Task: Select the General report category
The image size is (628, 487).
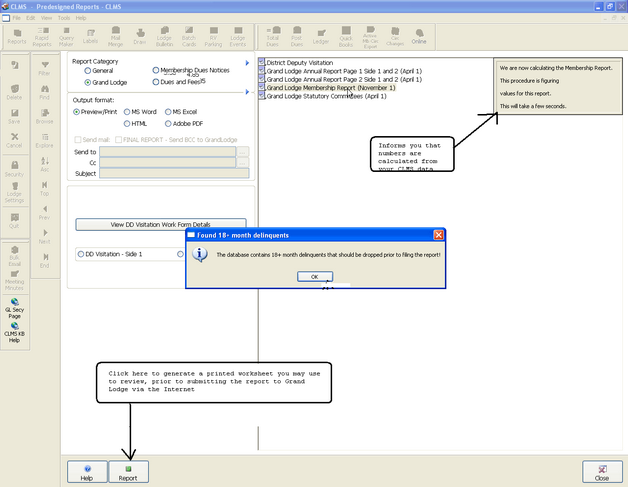Action: point(89,71)
